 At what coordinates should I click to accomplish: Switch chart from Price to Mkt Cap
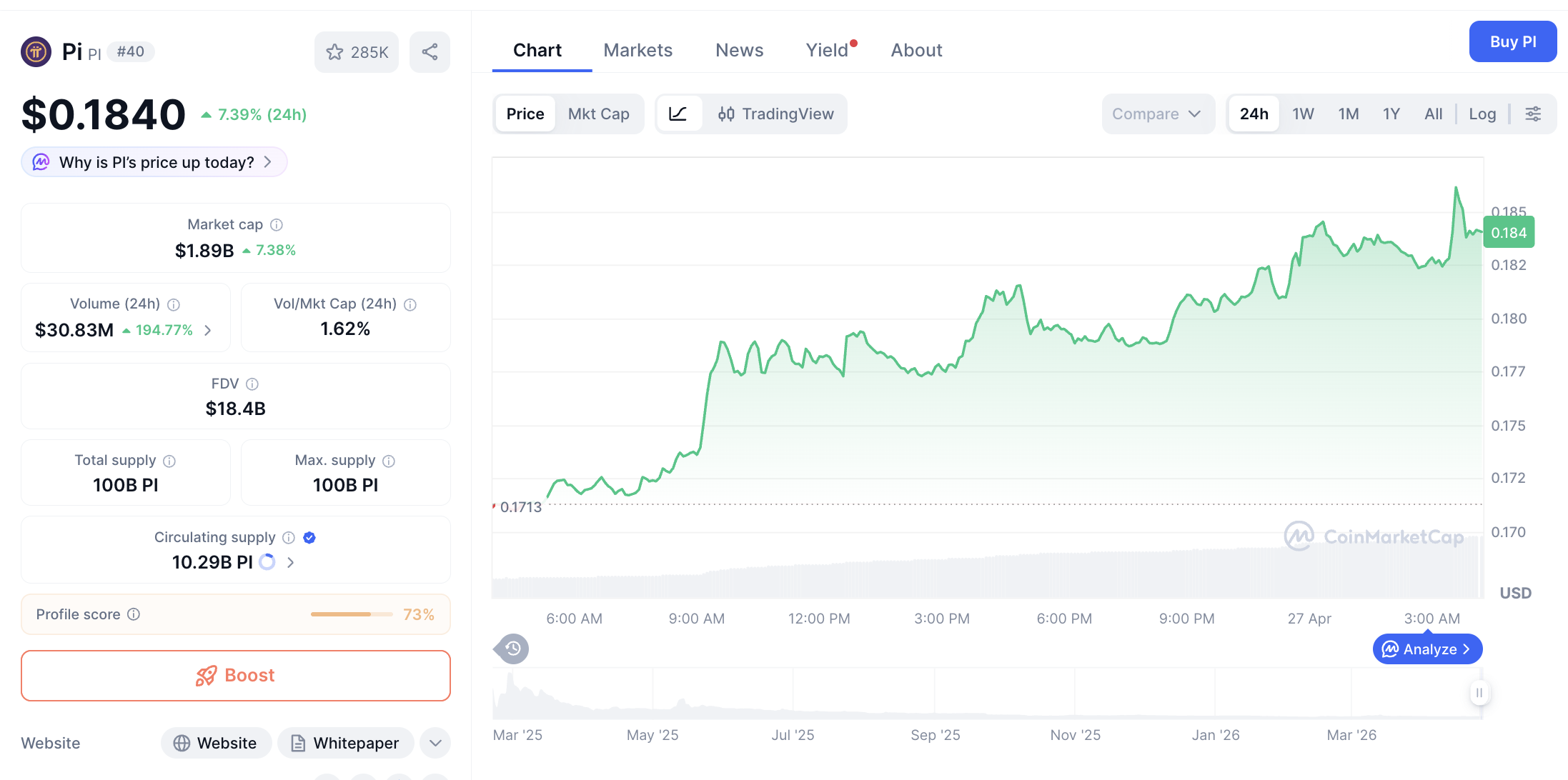(599, 114)
